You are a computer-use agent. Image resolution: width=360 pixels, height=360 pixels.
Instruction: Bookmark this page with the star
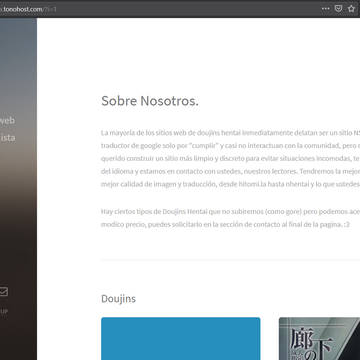[351, 9]
